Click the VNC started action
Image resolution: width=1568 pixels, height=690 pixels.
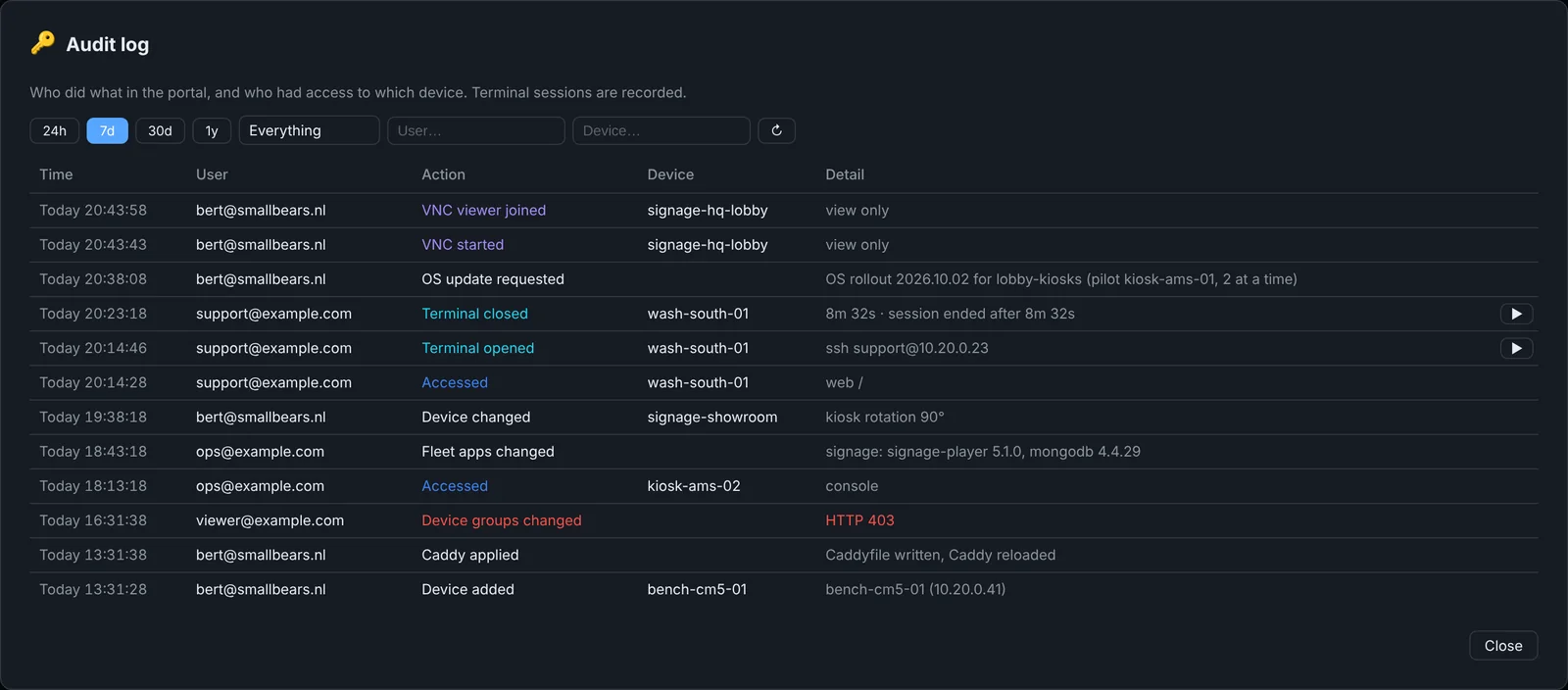[463, 245]
